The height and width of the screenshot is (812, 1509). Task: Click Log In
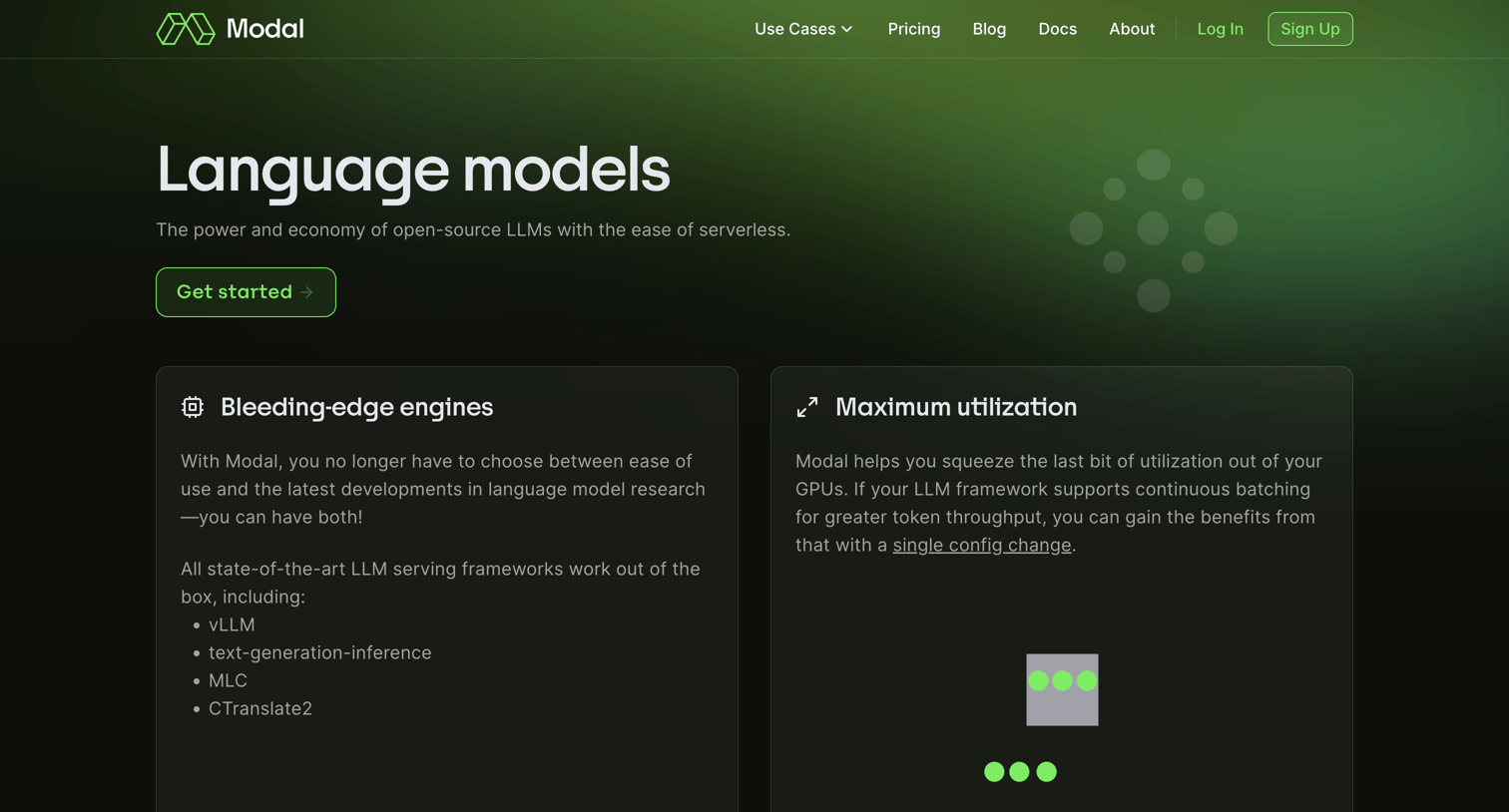pyautogui.click(x=1220, y=29)
